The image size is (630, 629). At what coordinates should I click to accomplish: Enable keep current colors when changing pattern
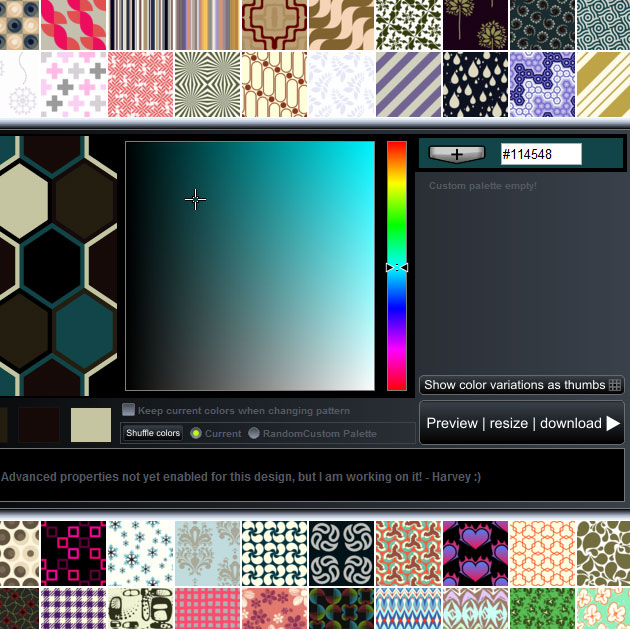(129, 410)
